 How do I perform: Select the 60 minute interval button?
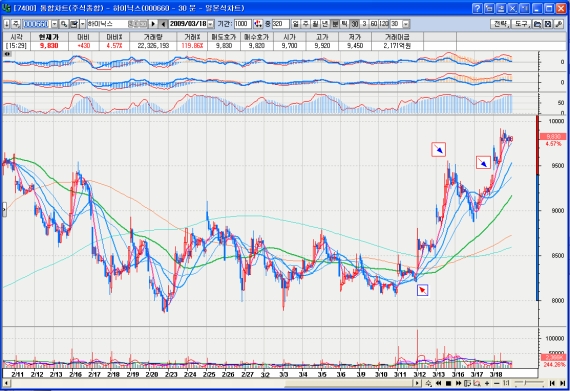point(374,24)
